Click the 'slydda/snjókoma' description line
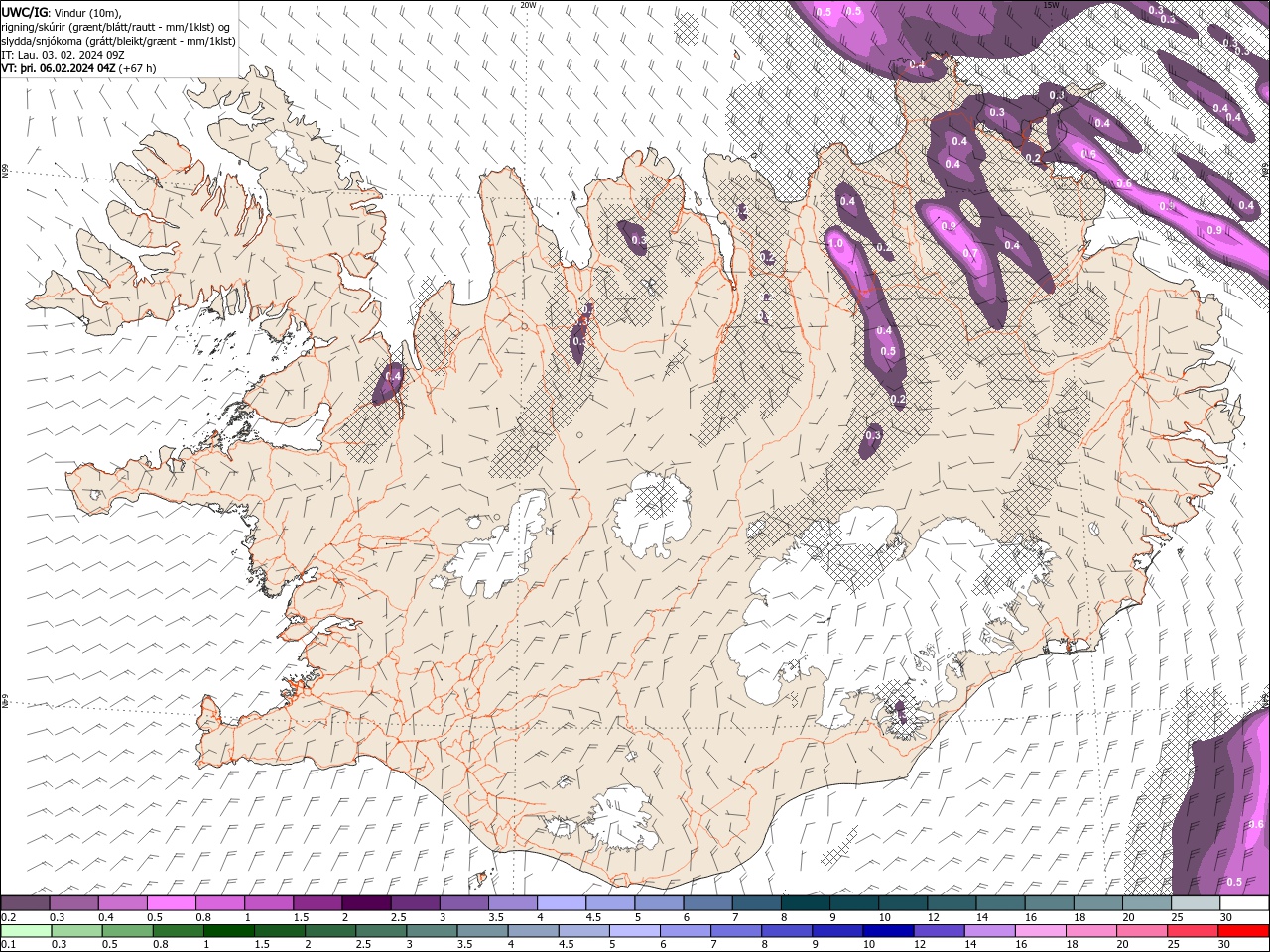Viewport: 1270px width, 952px height. click(x=119, y=41)
